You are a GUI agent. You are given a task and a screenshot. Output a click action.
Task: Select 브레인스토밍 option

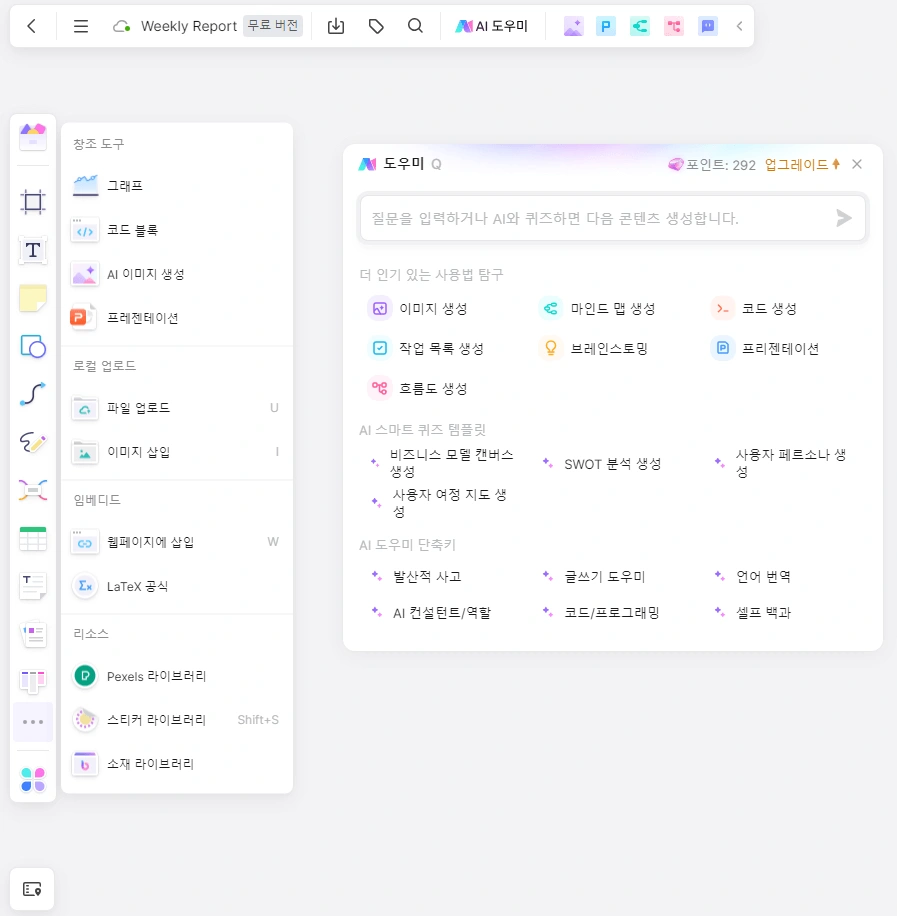[593, 349]
